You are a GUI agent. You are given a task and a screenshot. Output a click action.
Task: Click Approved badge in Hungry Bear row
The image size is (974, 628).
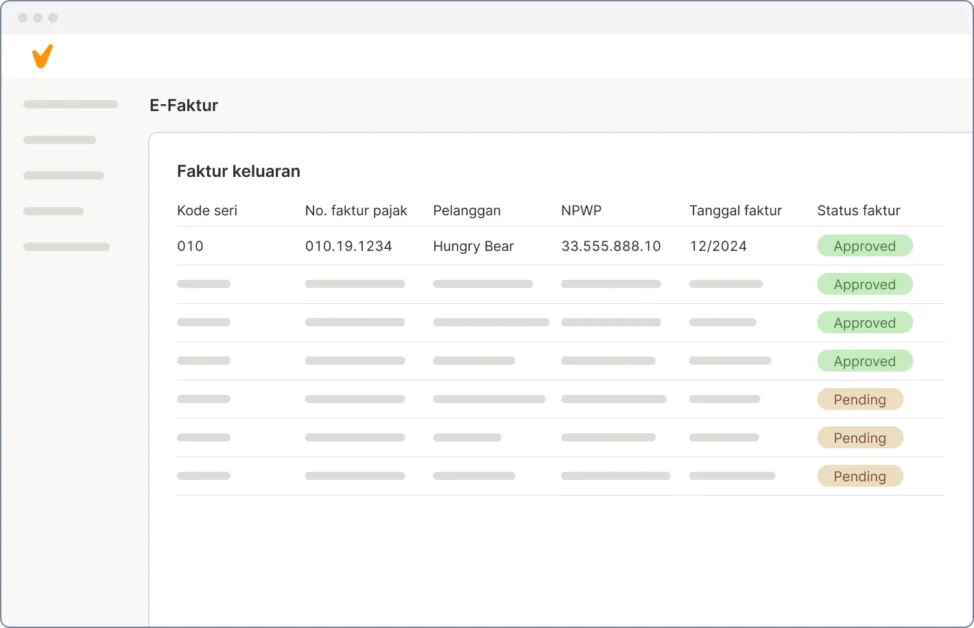(864, 246)
